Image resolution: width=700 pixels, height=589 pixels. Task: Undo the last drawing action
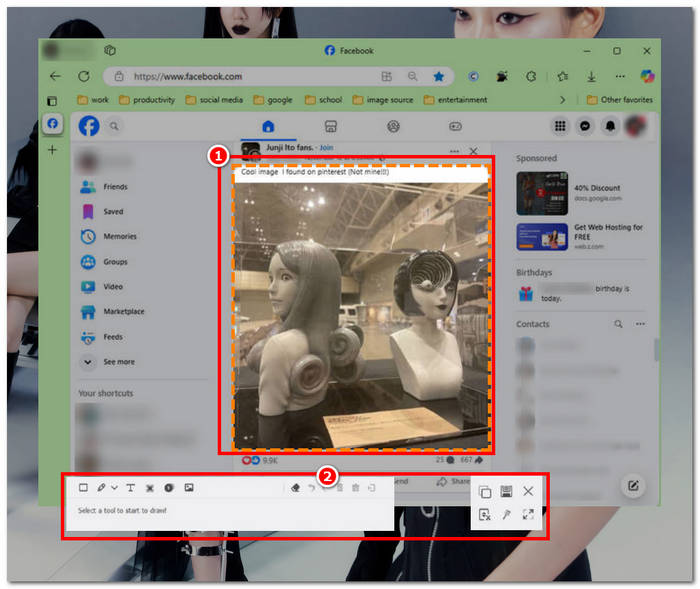click(312, 488)
